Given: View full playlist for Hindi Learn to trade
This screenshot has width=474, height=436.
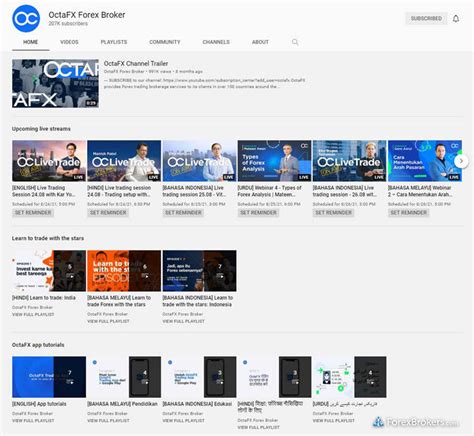Looking at the screenshot, I should click(33, 314).
